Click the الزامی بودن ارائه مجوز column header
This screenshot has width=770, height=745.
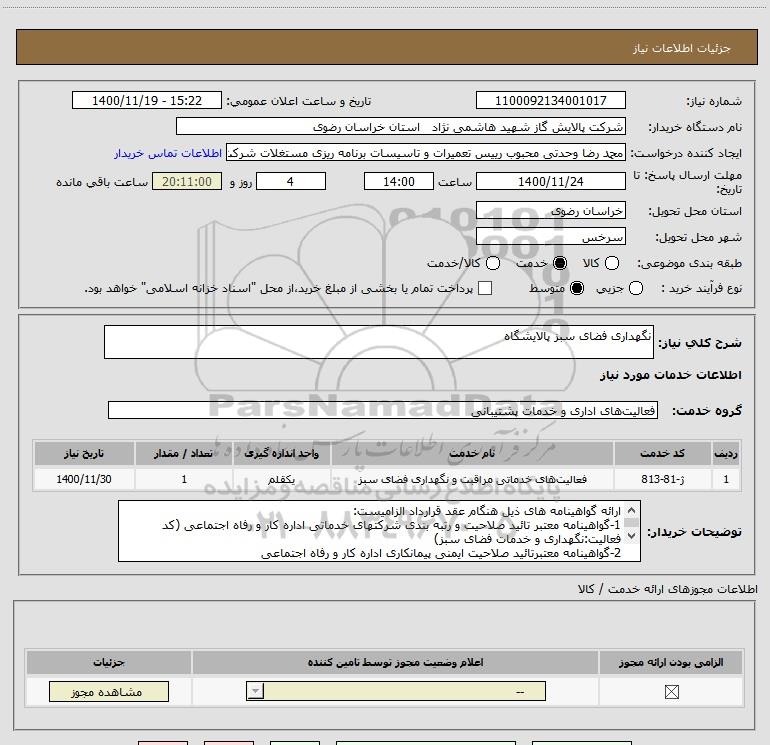pyautogui.click(x=671, y=662)
